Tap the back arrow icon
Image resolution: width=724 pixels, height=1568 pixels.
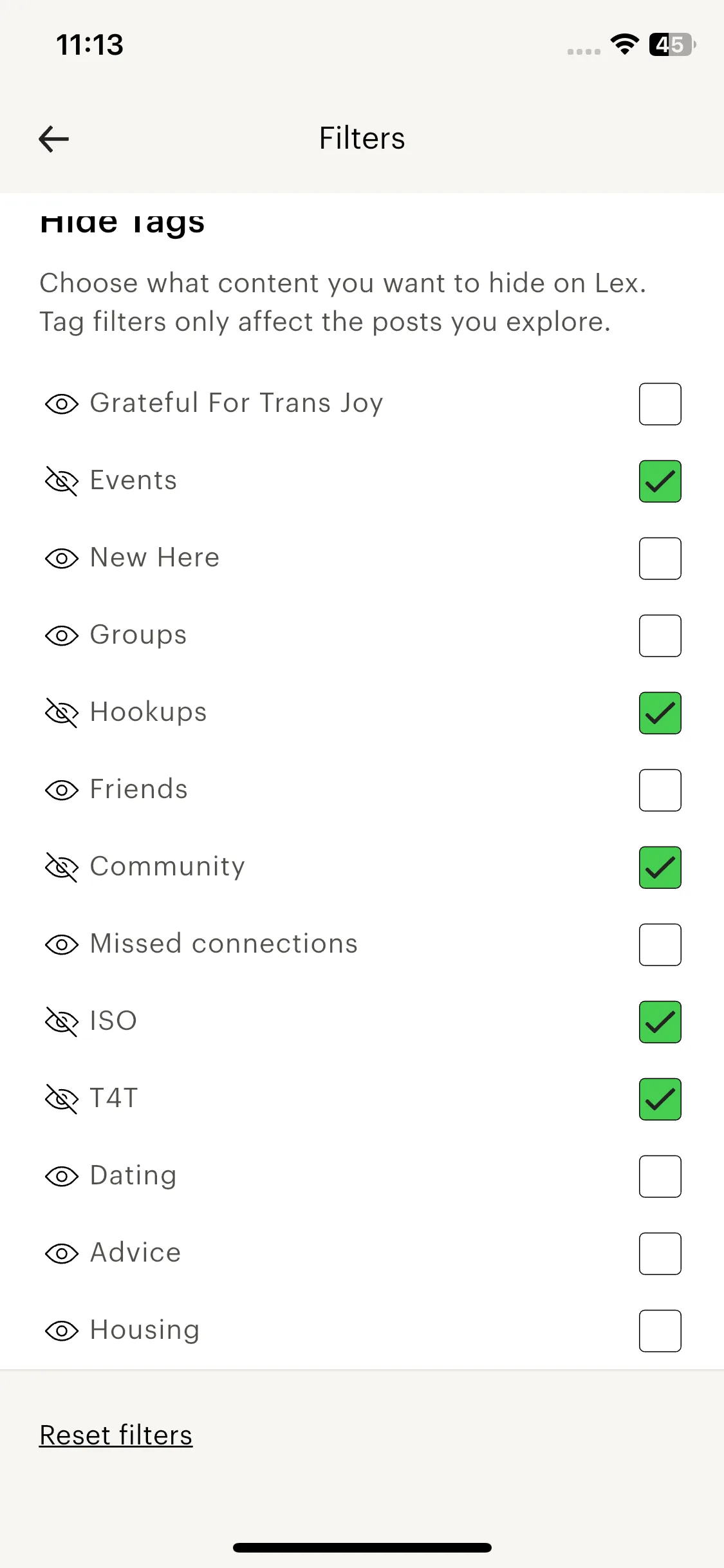(x=54, y=139)
